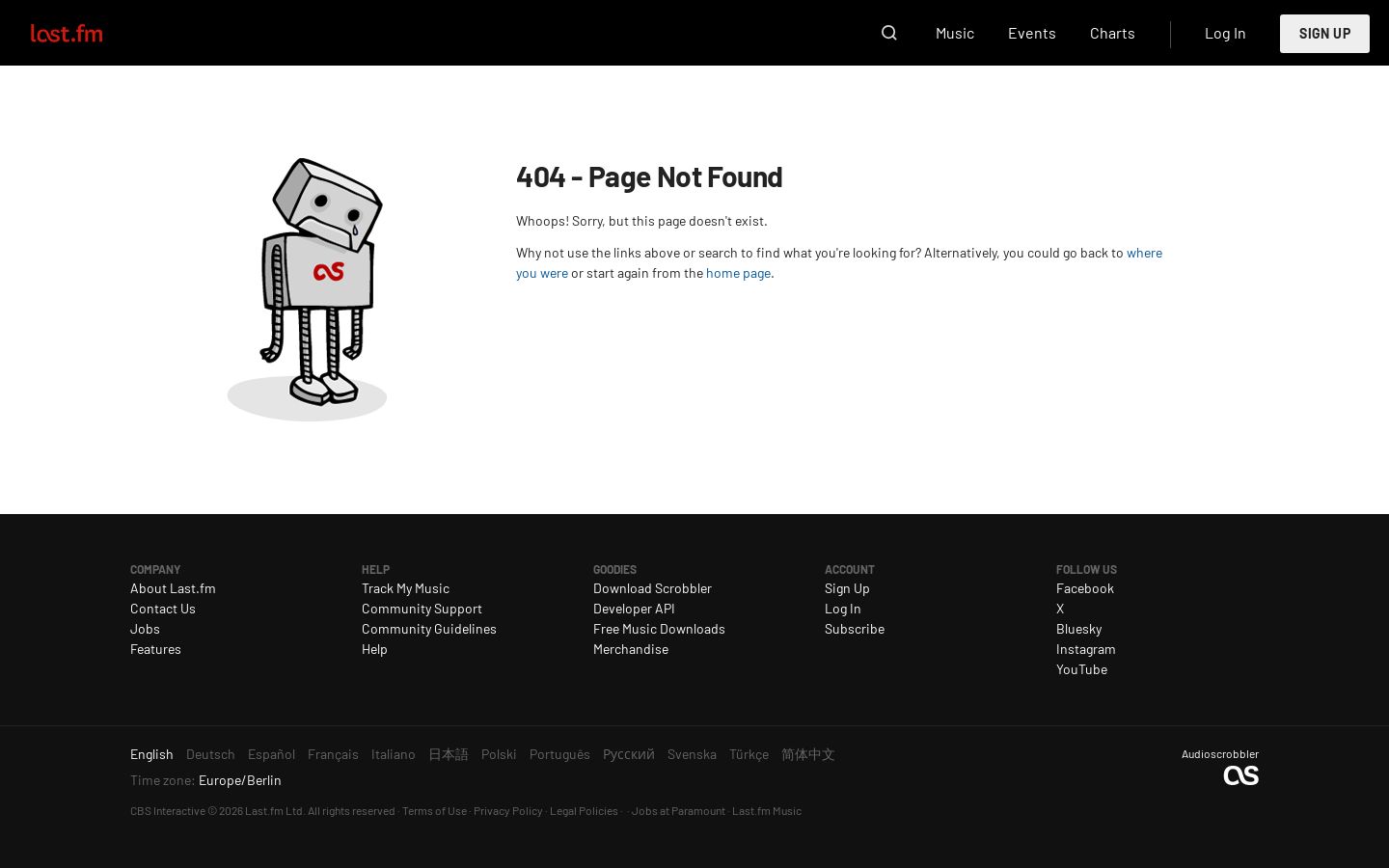Open the Music menu
This screenshot has height=868, width=1389.
tap(955, 33)
